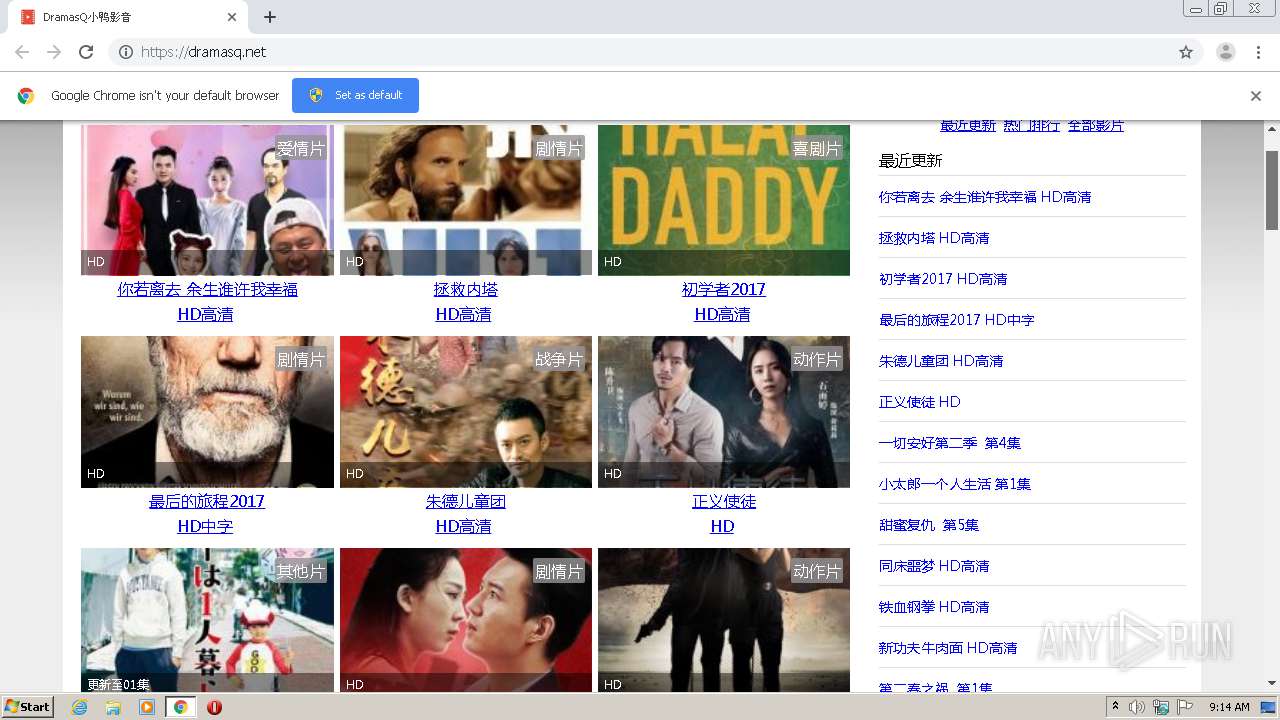Set Chrome as default browser
The height and width of the screenshot is (720, 1280).
click(x=355, y=95)
